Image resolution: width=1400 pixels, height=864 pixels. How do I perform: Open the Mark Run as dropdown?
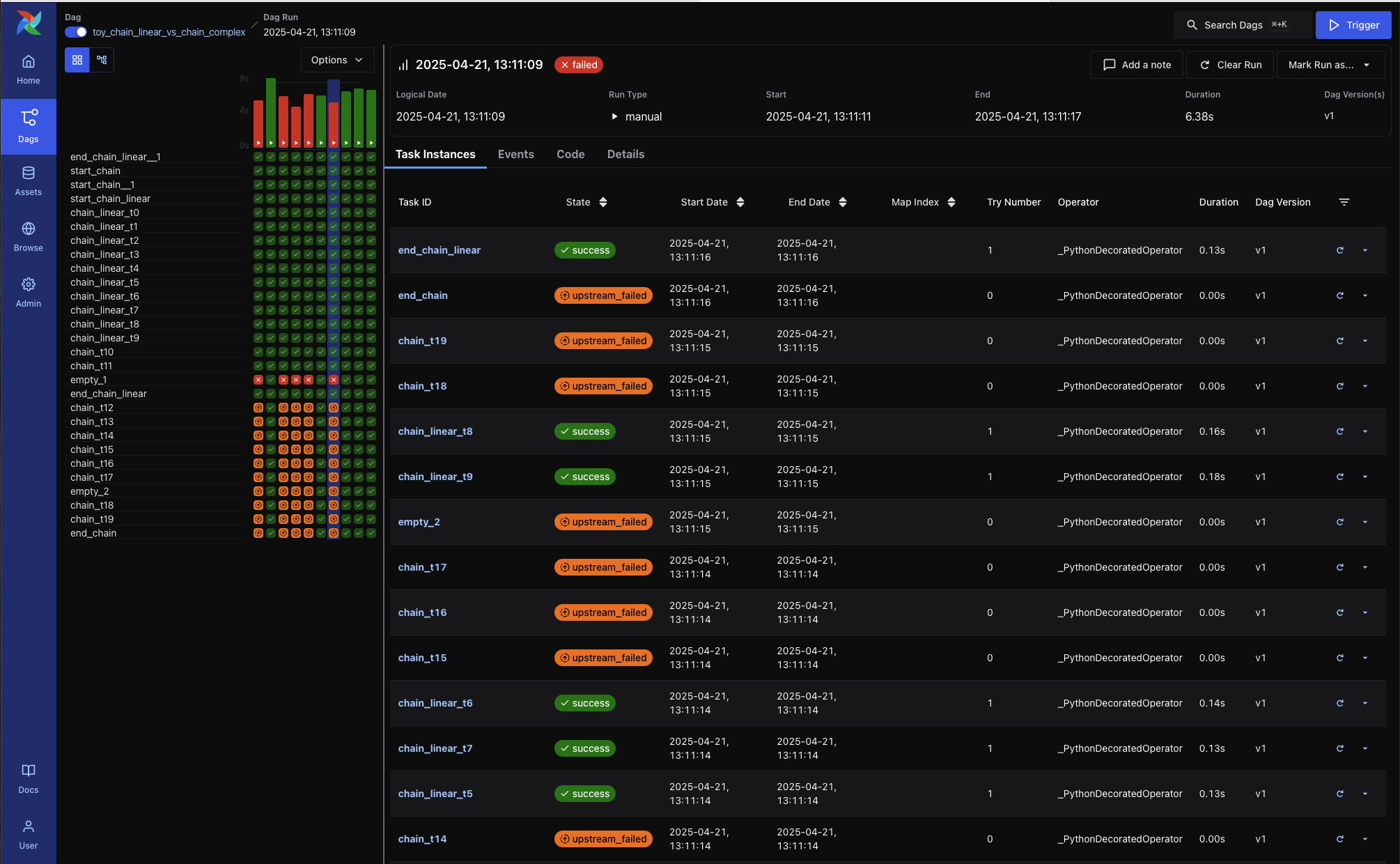click(1330, 65)
